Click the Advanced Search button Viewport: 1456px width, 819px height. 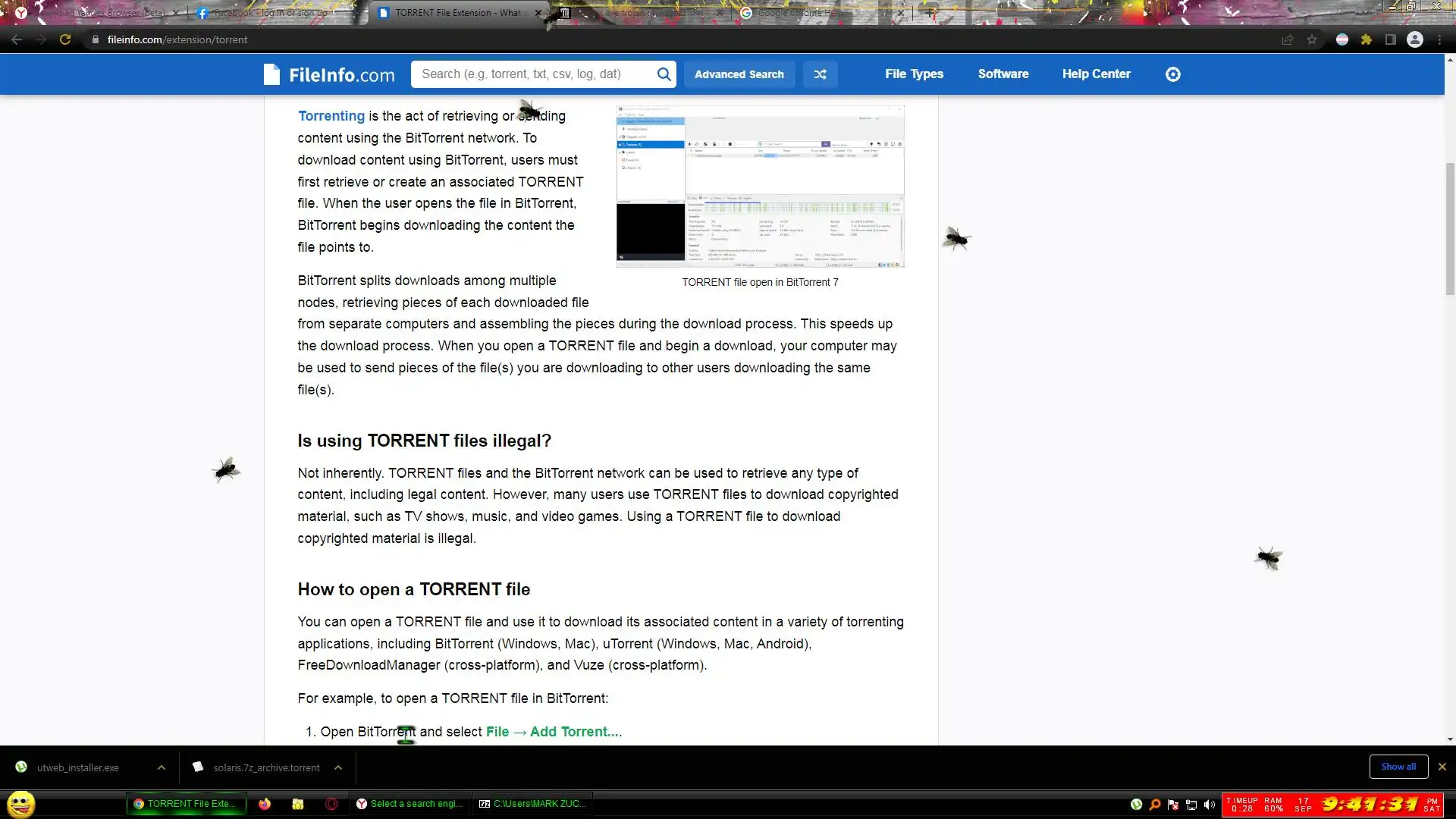(x=739, y=74)
